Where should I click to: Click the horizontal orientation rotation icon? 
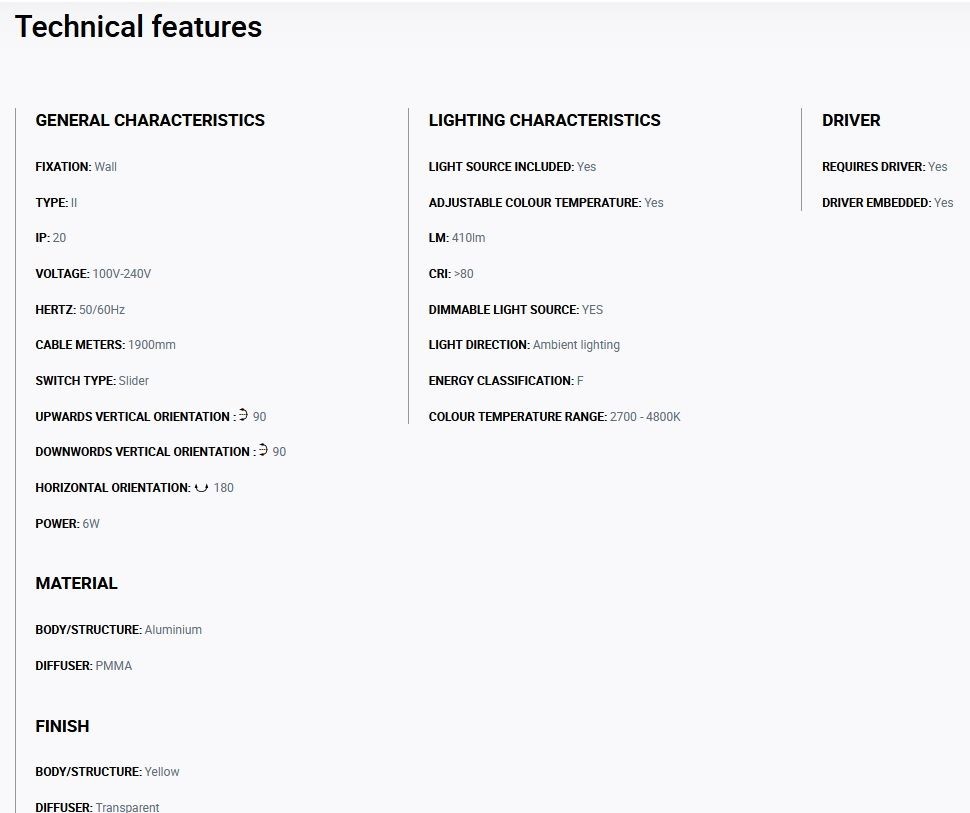[x=201, y=488]
